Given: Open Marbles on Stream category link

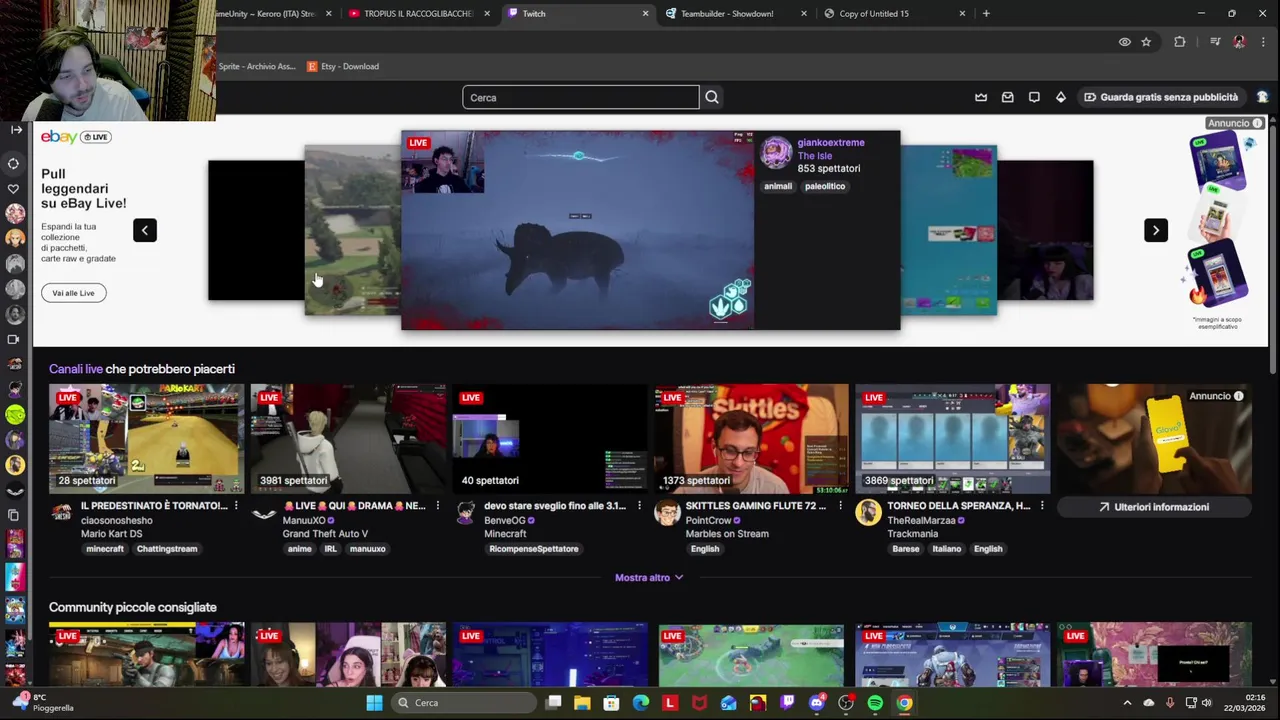Looking at the screenshot, I should pos(727,534).
